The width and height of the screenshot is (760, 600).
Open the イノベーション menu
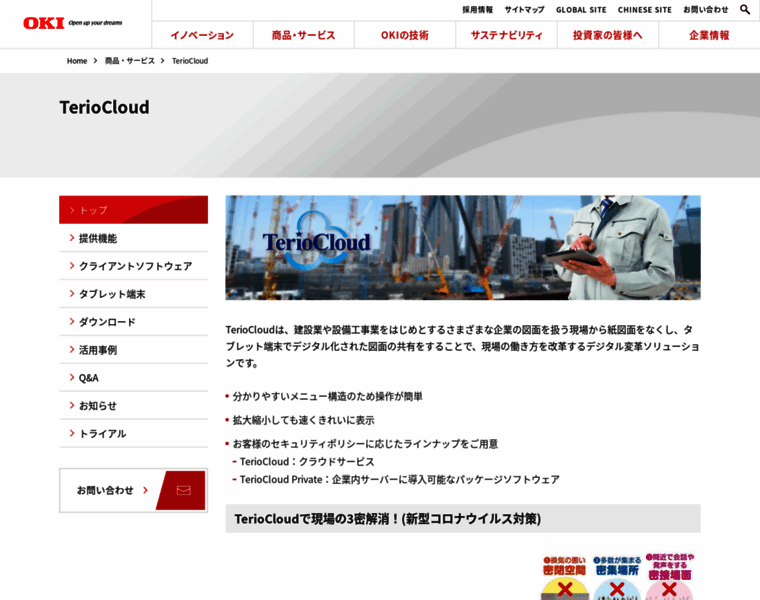202,35
